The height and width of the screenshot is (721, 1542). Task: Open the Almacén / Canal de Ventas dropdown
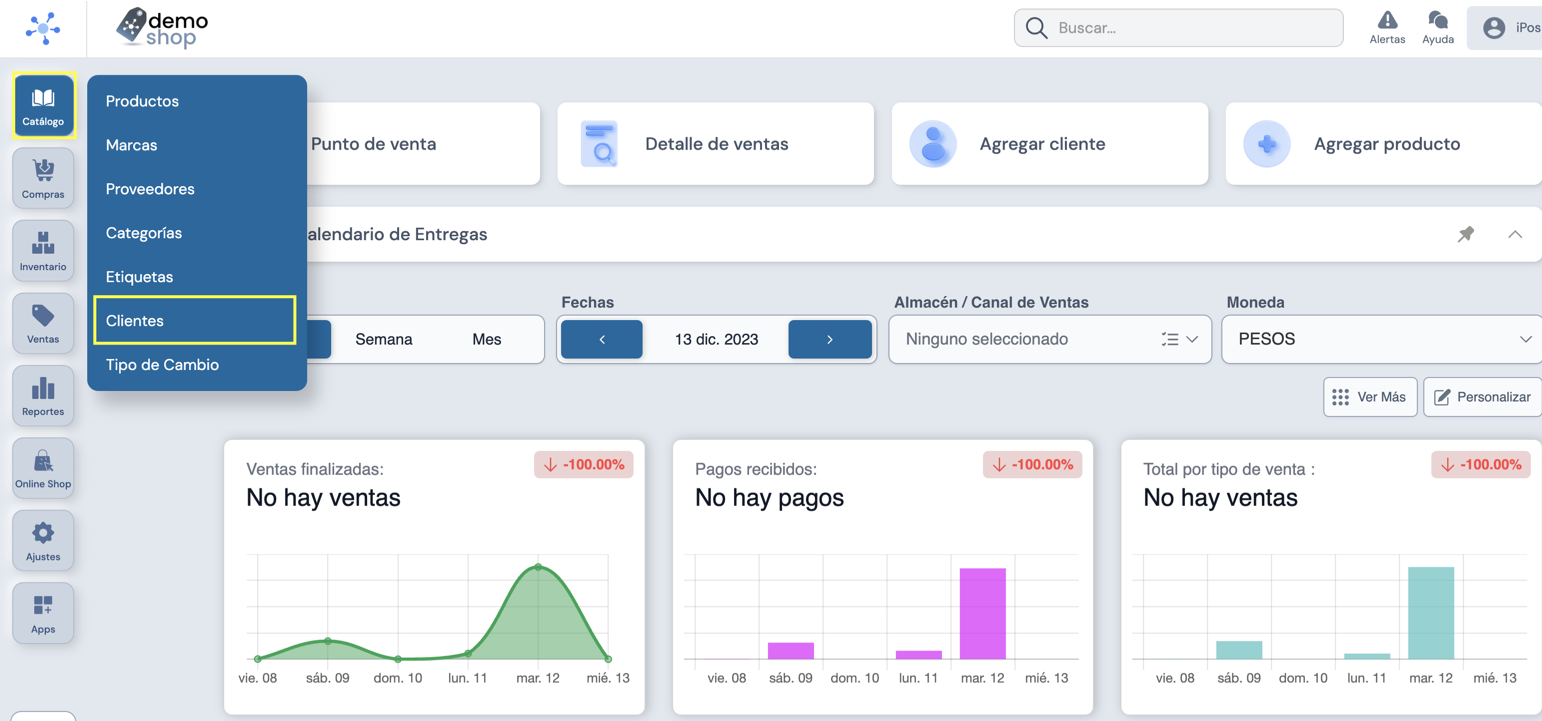click(1050, 339)
